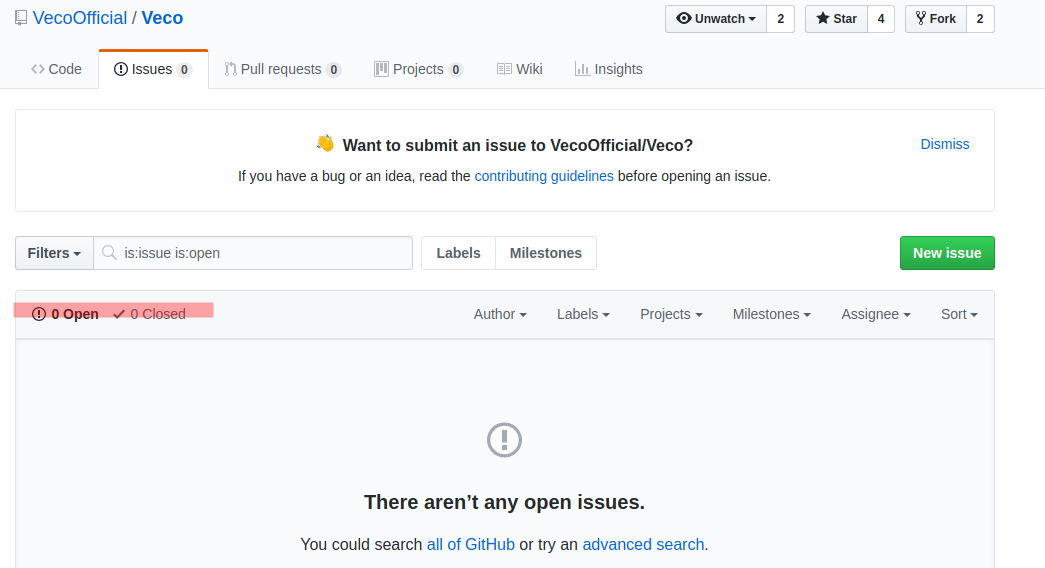The image size is (1045, 568).
Task: Click the large issue icon above empty message
Action: point(505,440)
